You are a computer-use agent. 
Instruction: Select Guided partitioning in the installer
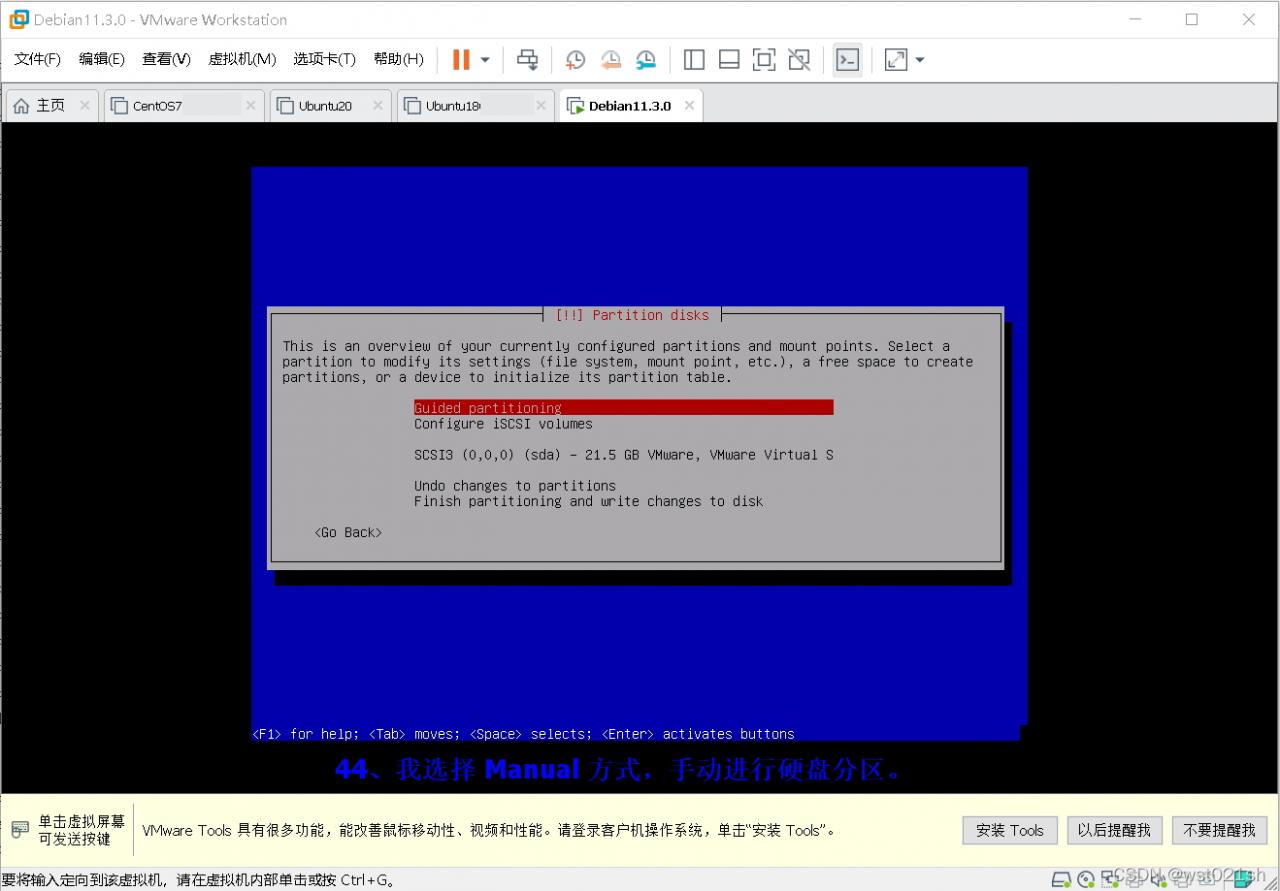(623, 408)
